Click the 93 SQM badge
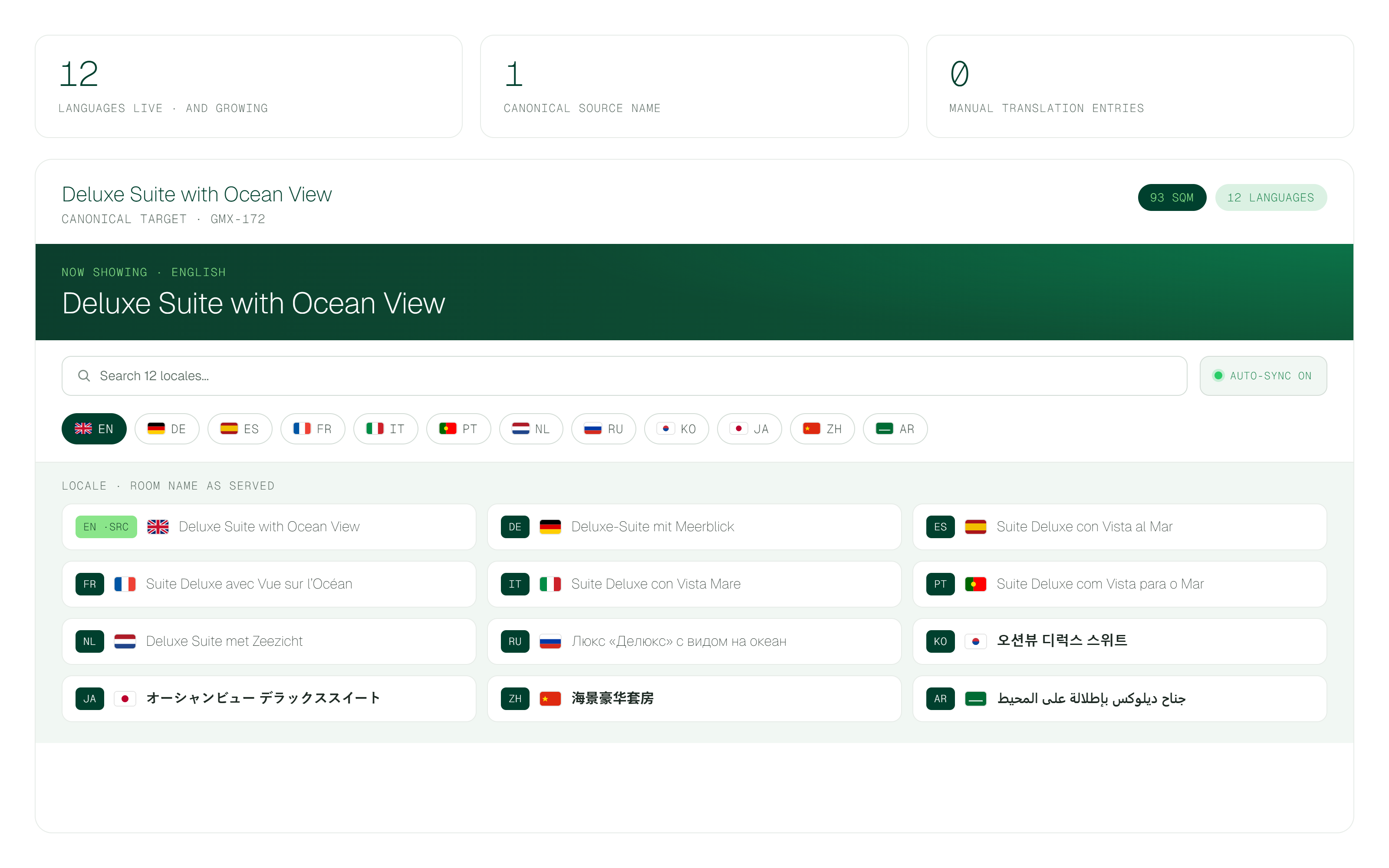Screen dimensions: 1389x868 pos(1172,197)
